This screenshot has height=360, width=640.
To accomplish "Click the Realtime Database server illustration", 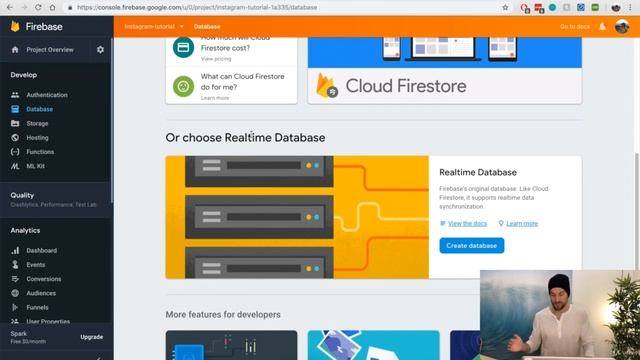I will [x=297, y=217].
